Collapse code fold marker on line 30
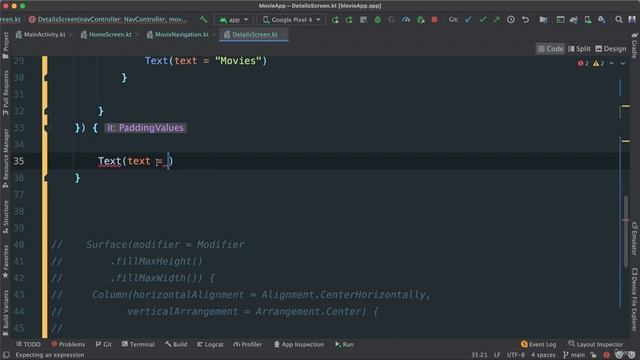The image size is (640, 360). 46,78
